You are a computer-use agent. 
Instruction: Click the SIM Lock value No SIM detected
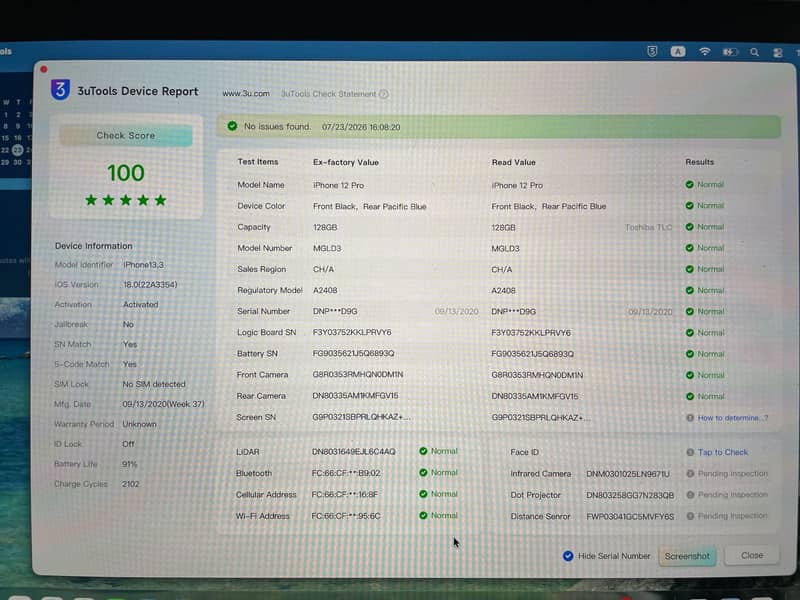tap(154, 384)
